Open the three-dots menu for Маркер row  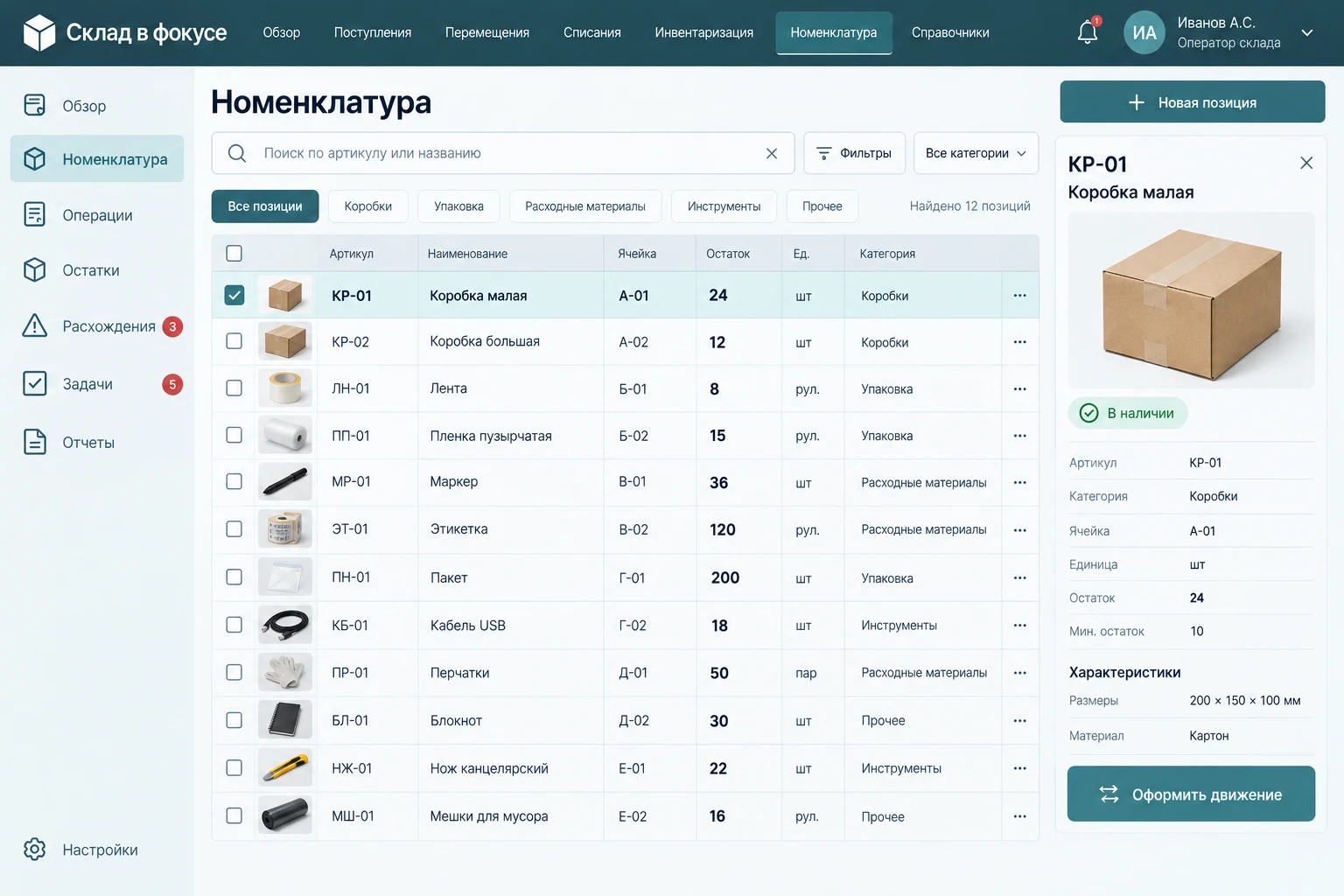pos(1019,482)
